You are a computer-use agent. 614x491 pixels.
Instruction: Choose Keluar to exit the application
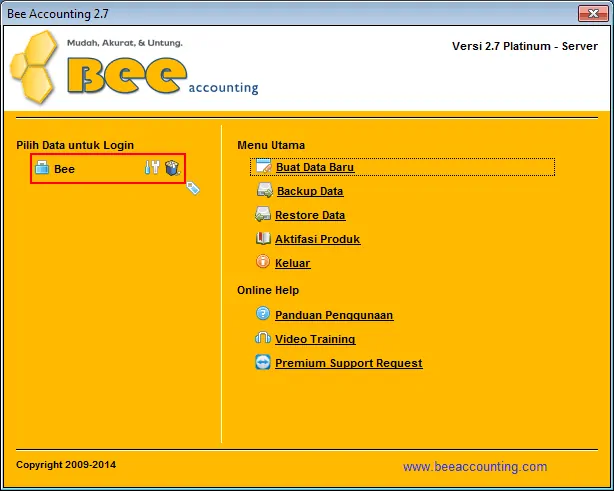[x=293, y=263]
